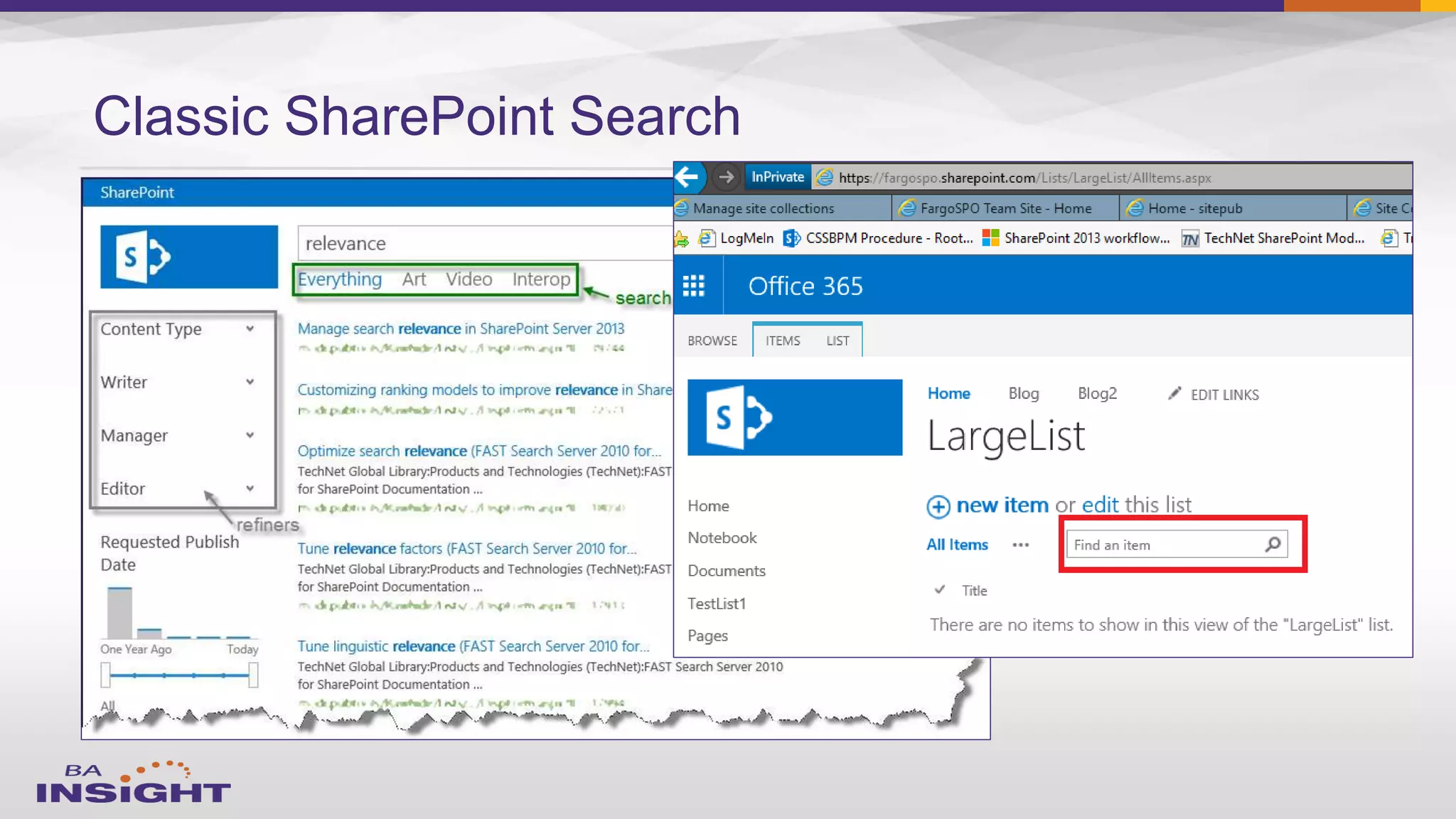Open Tune linguistic relevance search result
This screenshot has width=1456, height=819.
(473, 646)
